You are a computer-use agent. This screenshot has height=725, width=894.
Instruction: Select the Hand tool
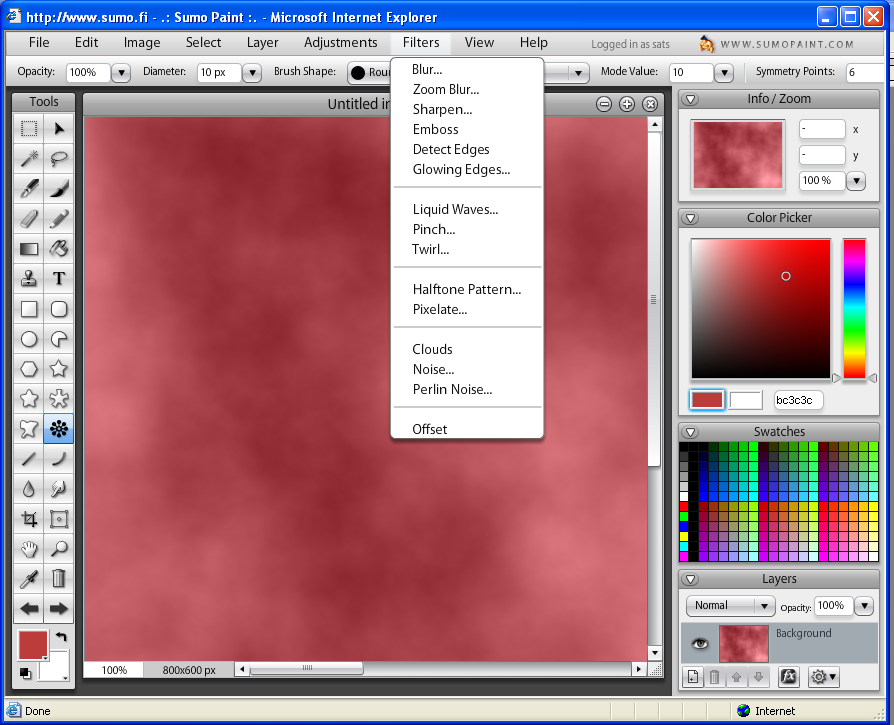28,548
